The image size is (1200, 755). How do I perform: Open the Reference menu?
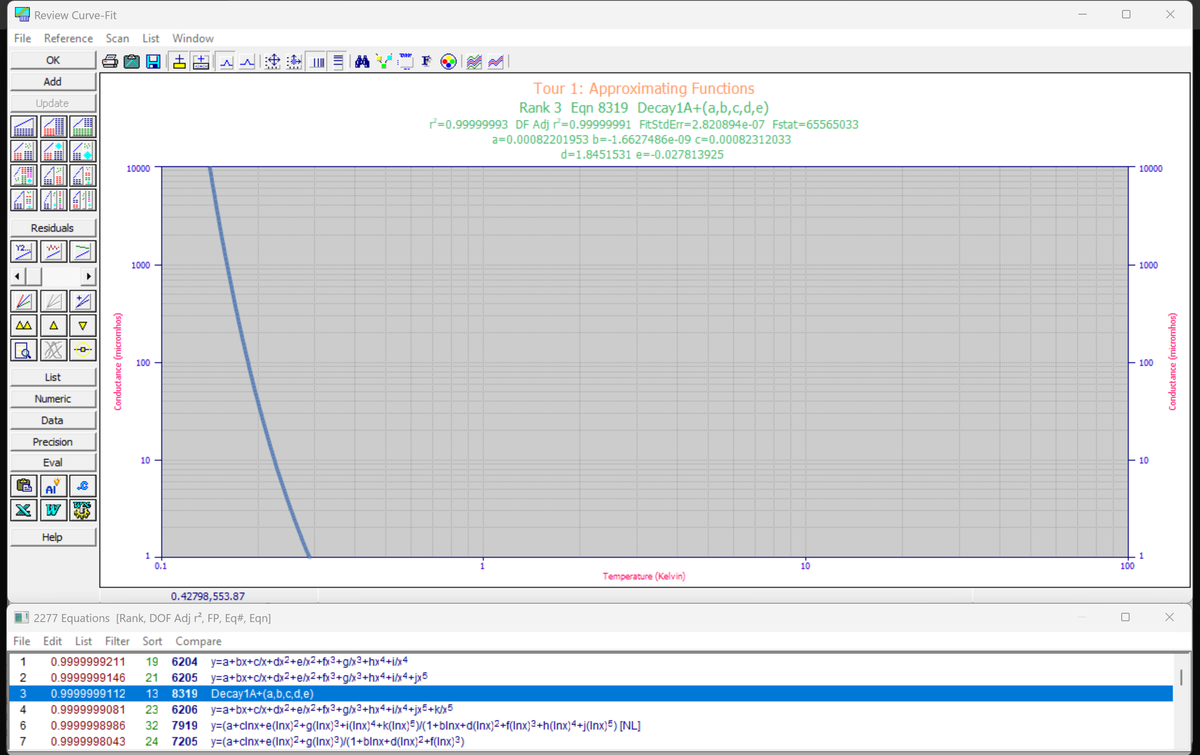click(x=68, y=38)
